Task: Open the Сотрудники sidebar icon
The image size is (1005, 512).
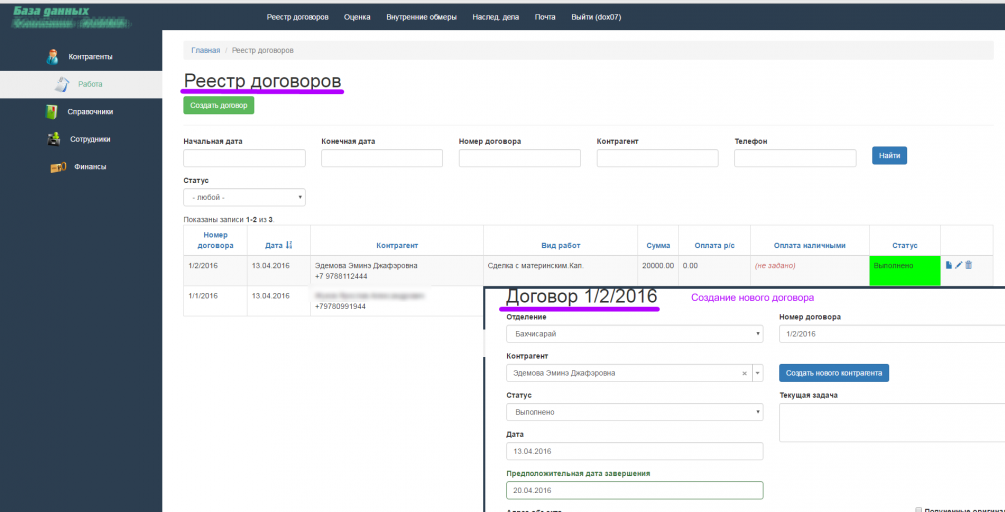Action: pyautogui.click(x=54, y=139)
